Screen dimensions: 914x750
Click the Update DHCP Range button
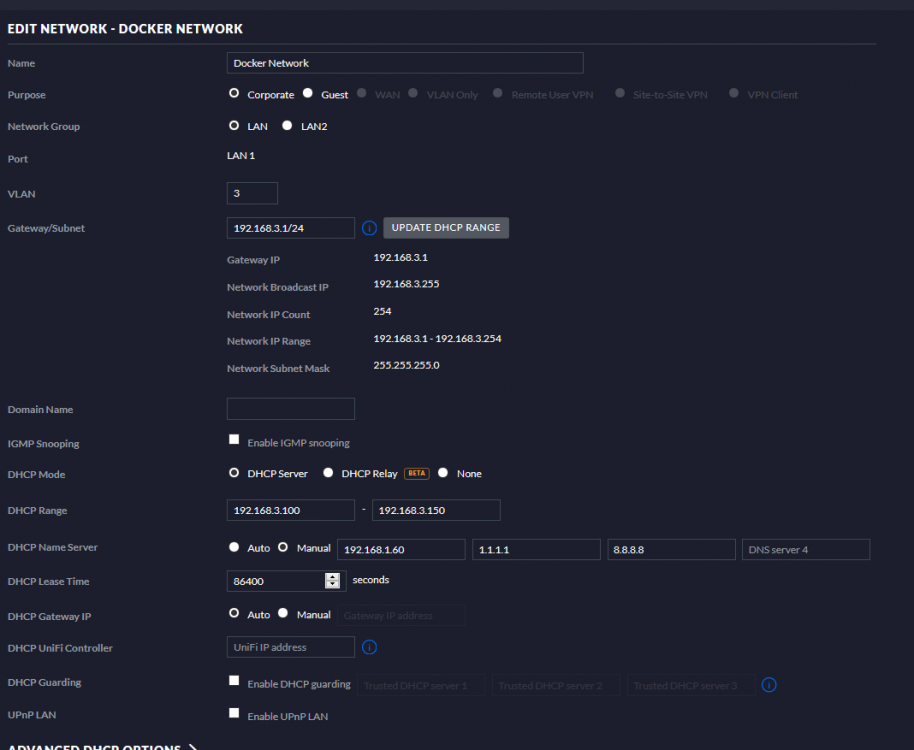[446, 228]
